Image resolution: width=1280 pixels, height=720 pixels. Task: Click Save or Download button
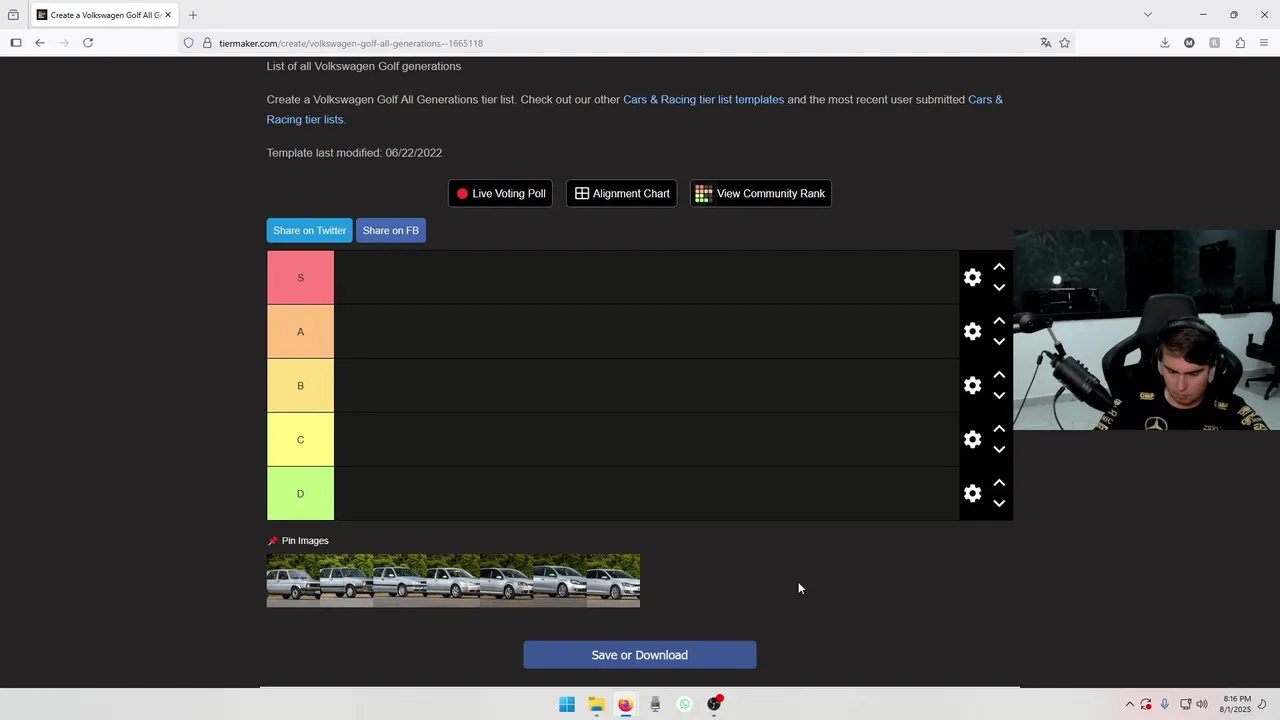click(x=639, y=655)
